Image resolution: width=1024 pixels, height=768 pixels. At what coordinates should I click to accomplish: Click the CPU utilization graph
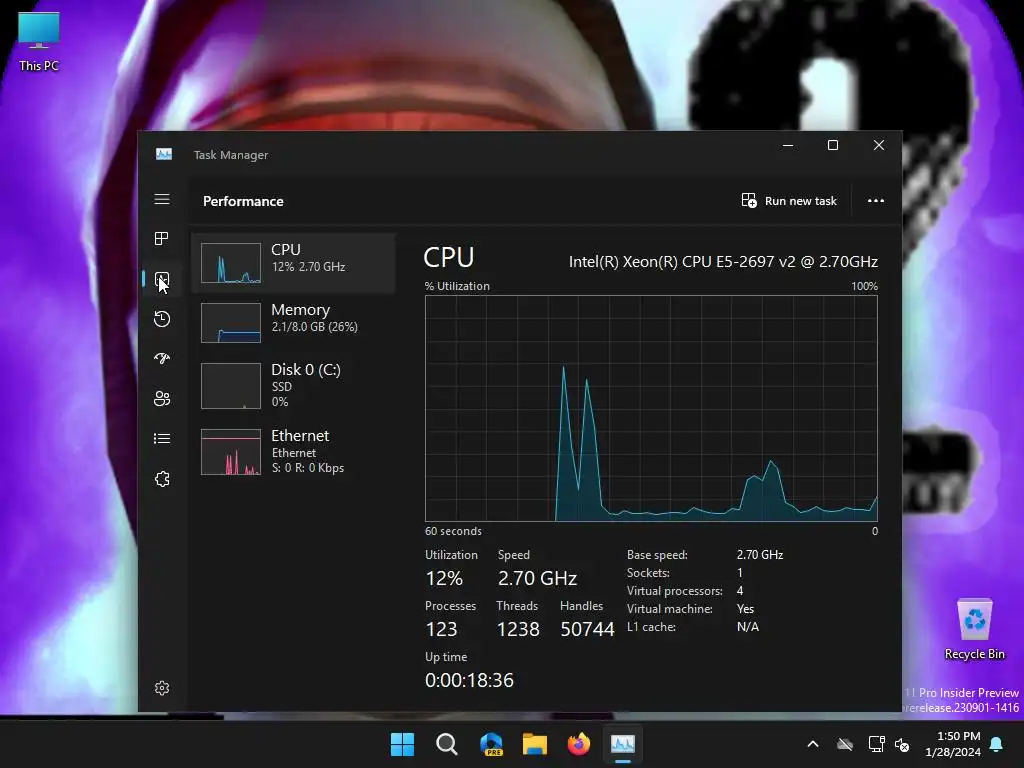point(651,409)
